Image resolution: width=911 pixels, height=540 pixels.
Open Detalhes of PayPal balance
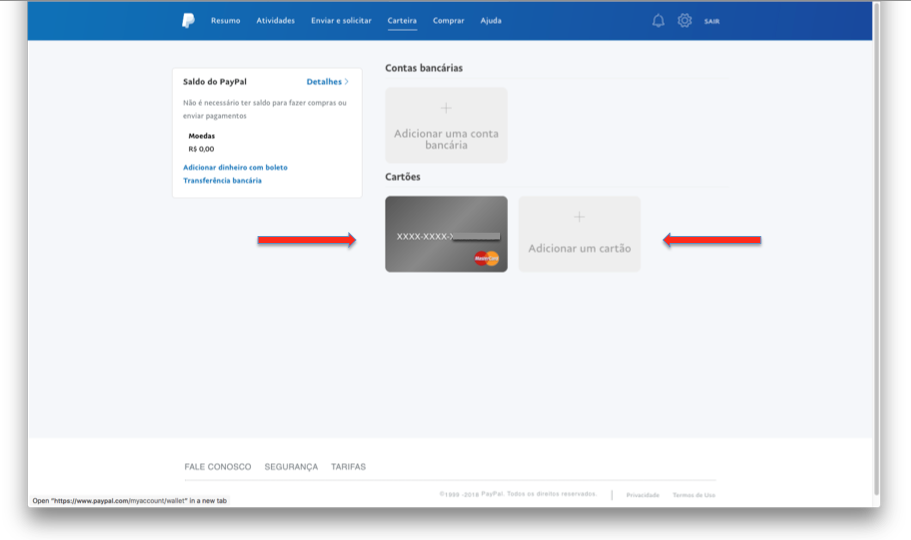click(324, 82)
